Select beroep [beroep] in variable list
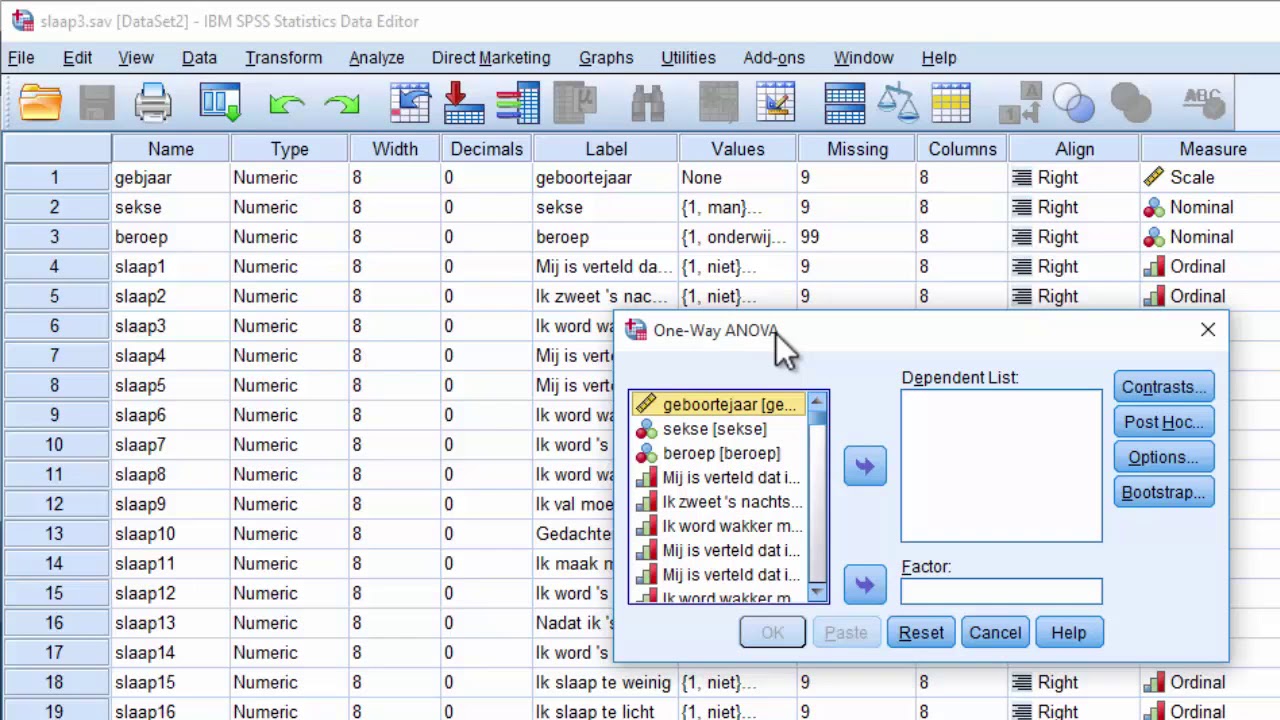The width and height of the screenshot is (1280, 720). (x=719, y=453)
